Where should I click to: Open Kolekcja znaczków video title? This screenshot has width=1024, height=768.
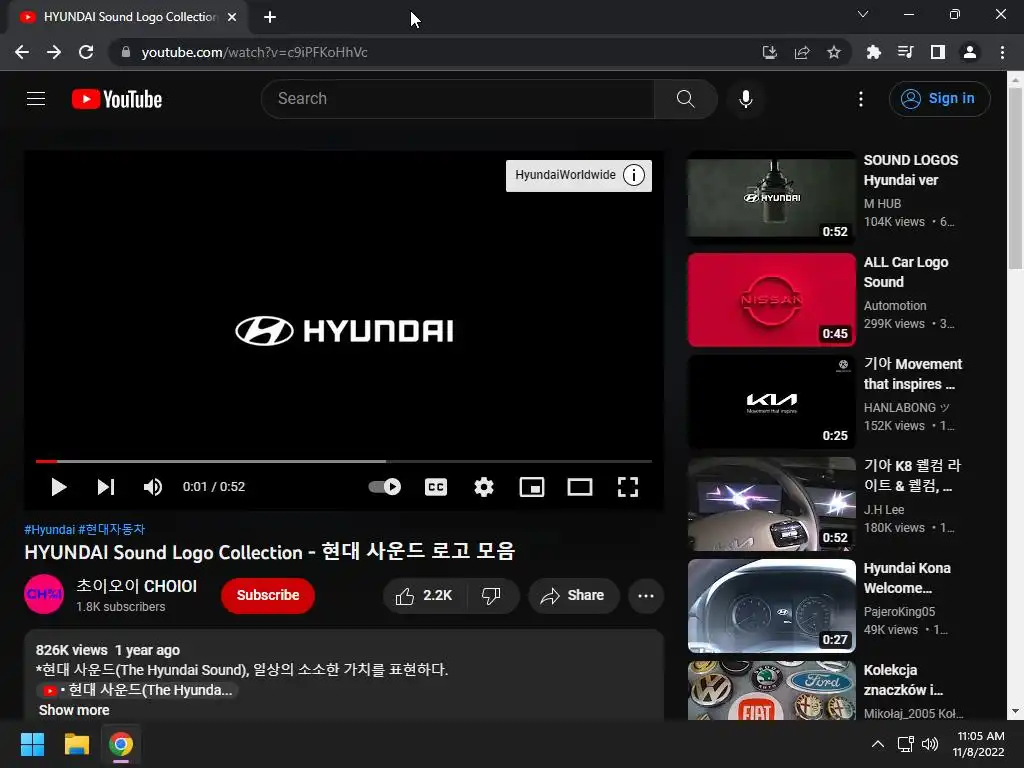point(903,680)
